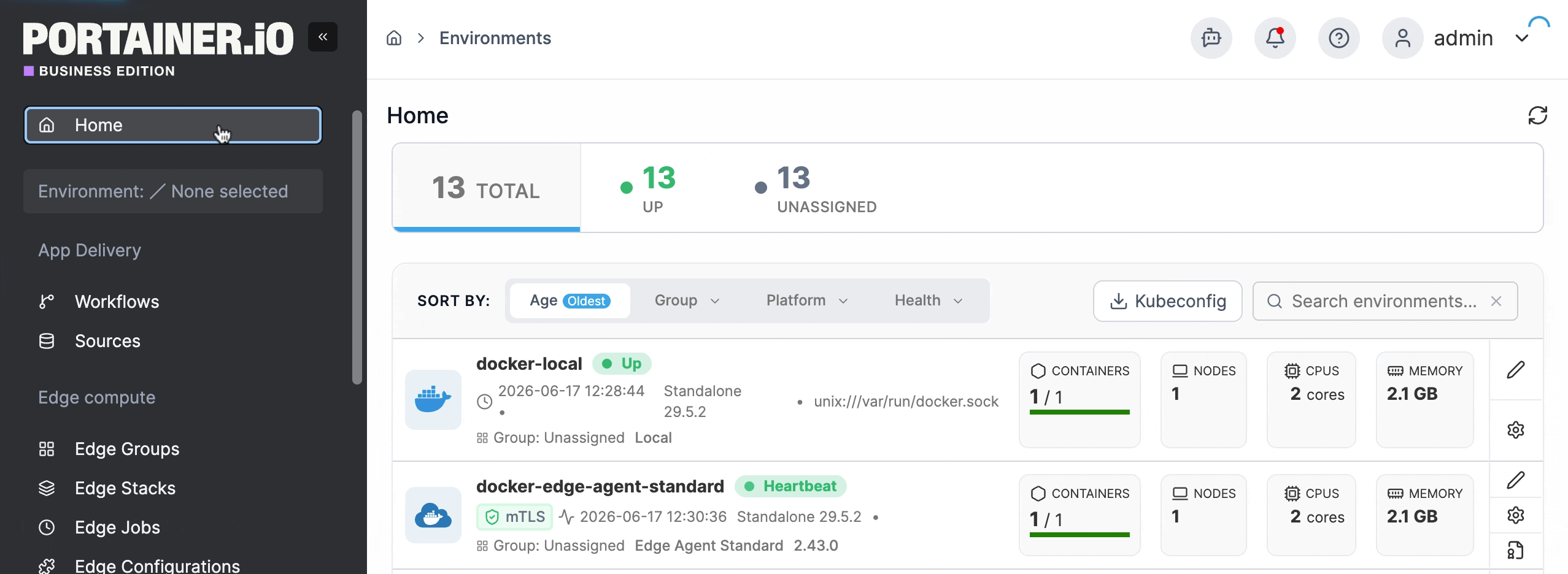The height and width of the screenshot is (574, 1568).
Task: Select the 13 UP status tab
Action: (648, 188)
